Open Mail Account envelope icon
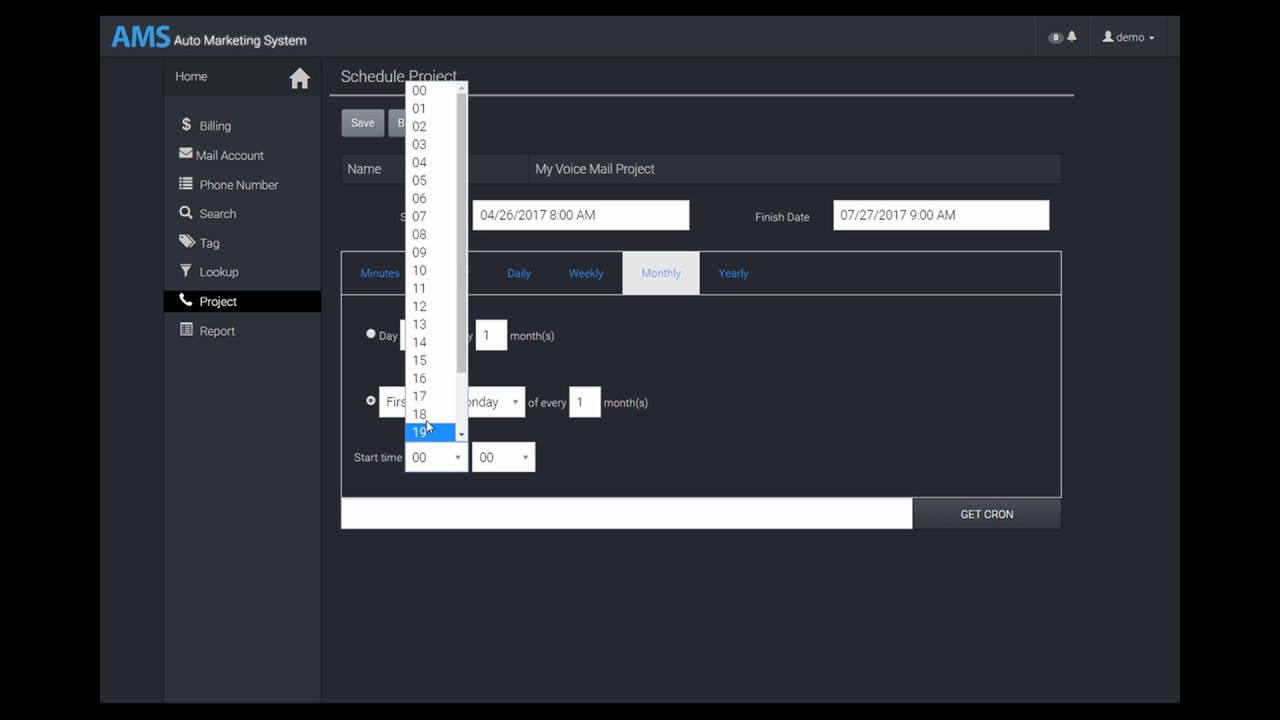 186,154
